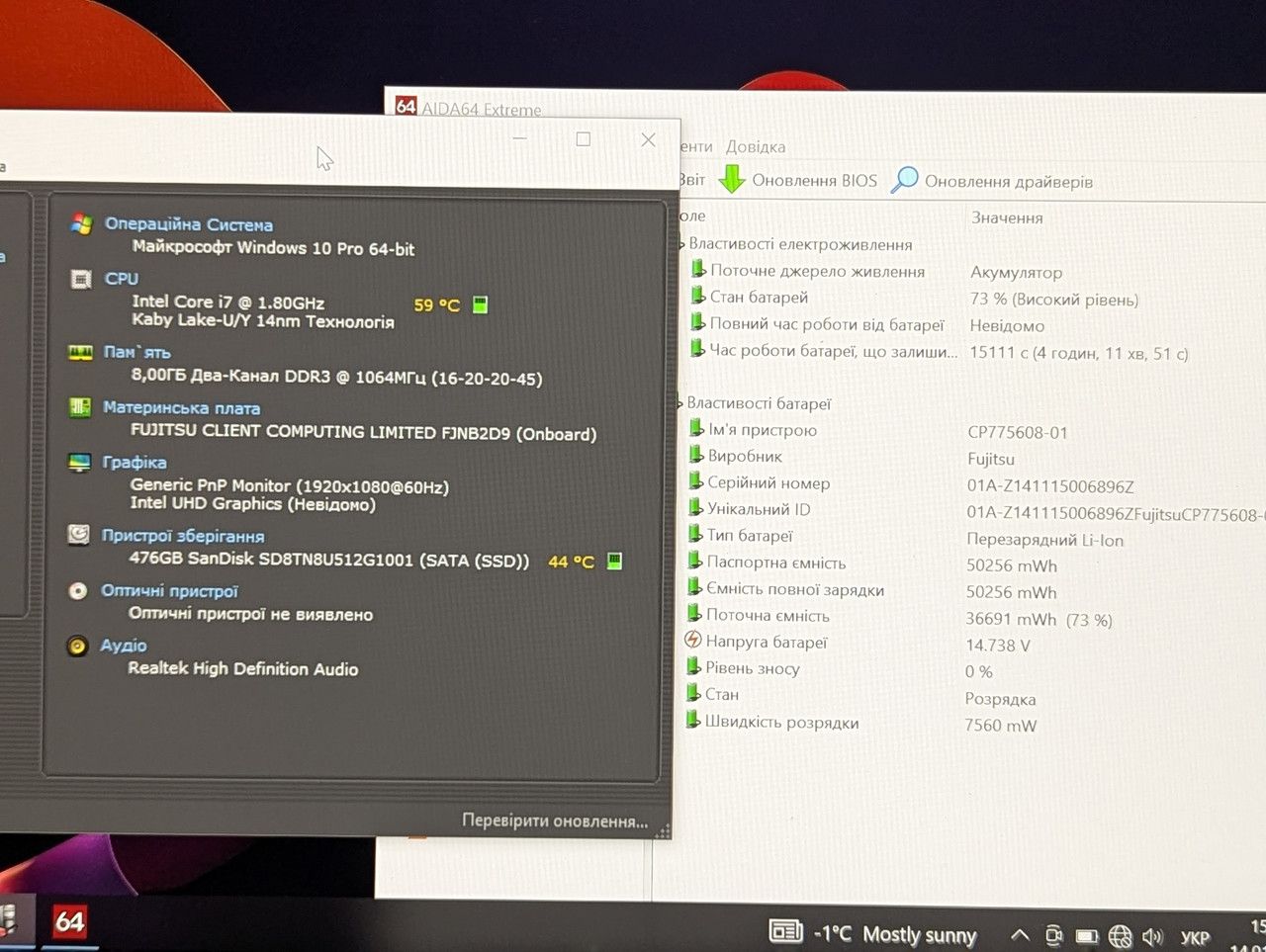1266x952 pixels.
Task: Open the Довідка menu in AIDA64
Action: 756,146
